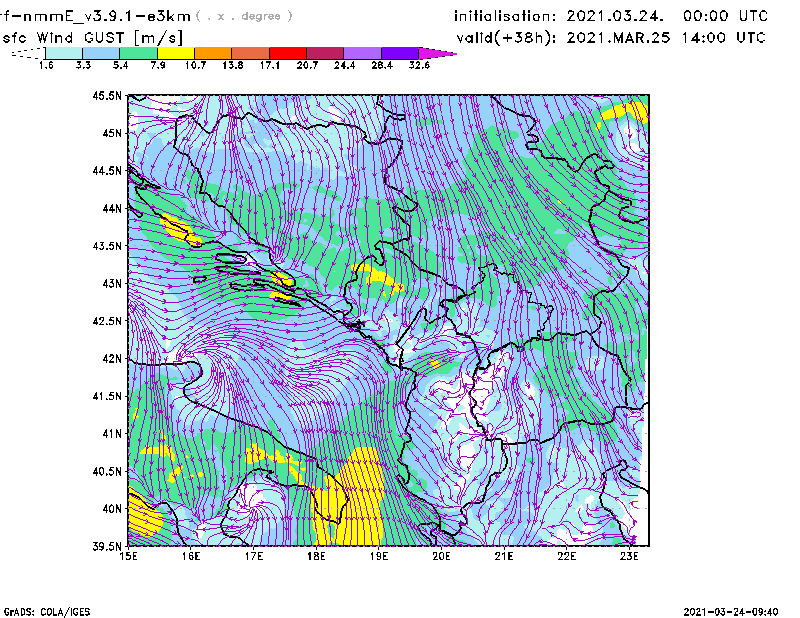Screen dimensions: 800x618
Task: Click the 15E longitude label
Action: [x=128, y=556]
